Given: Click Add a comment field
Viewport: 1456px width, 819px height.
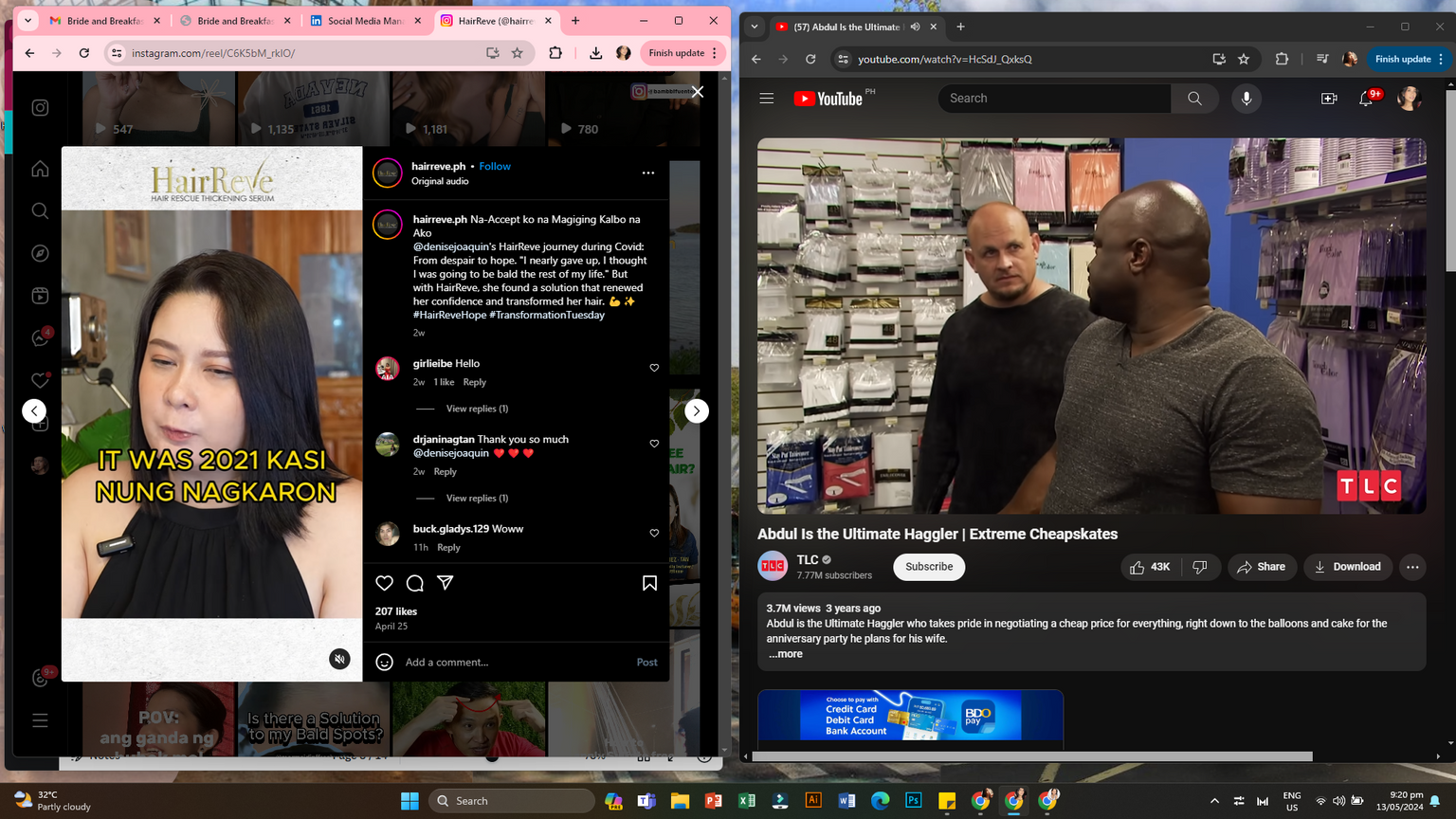Looking at the screenshot, I should (x=517, y=662).
